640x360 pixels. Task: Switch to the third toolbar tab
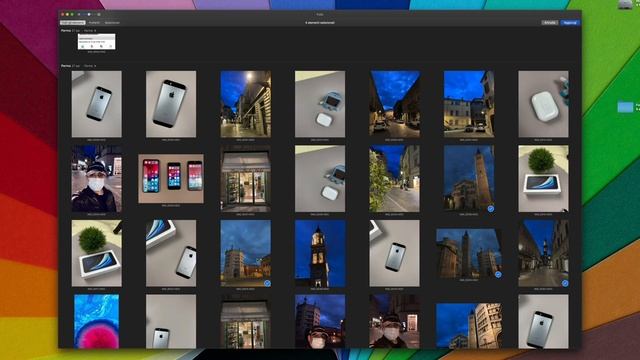112,23
